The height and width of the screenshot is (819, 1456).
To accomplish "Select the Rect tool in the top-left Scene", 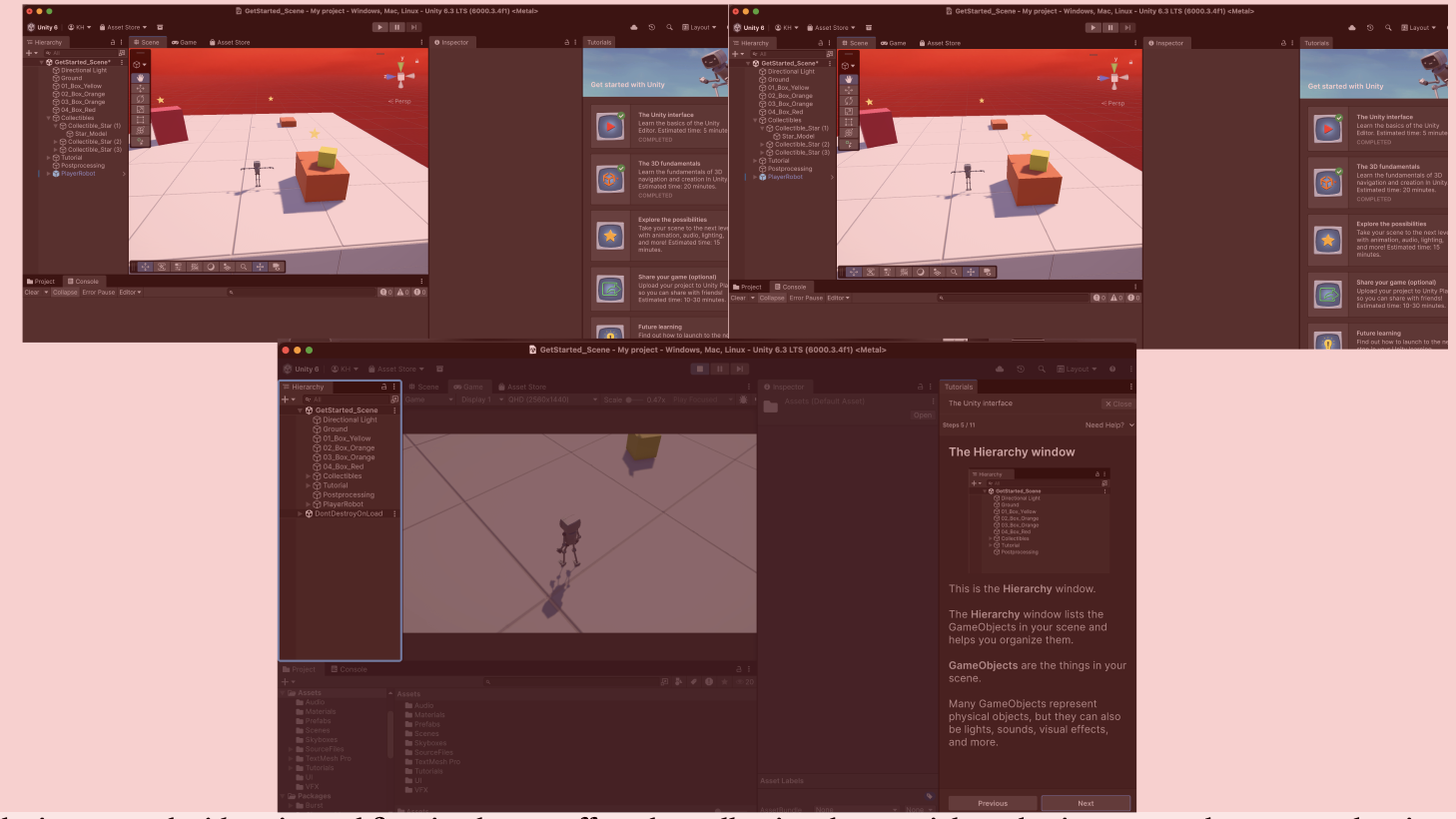I will click(x=141, y=120).
